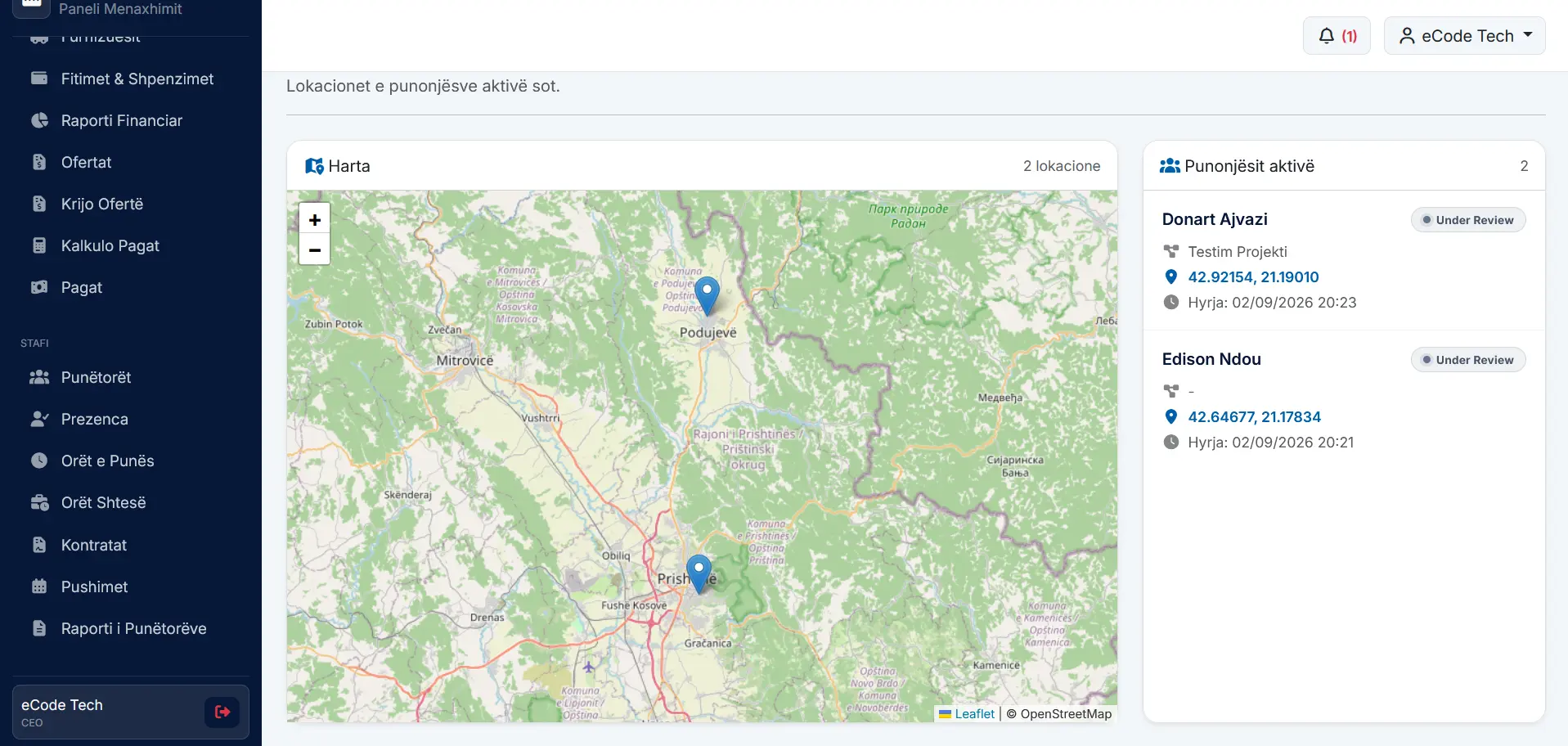This screenshot has width=1568, height=746.
Task: Click the project icon beside Testim Projekti
Action: (x=1171, y=252)
